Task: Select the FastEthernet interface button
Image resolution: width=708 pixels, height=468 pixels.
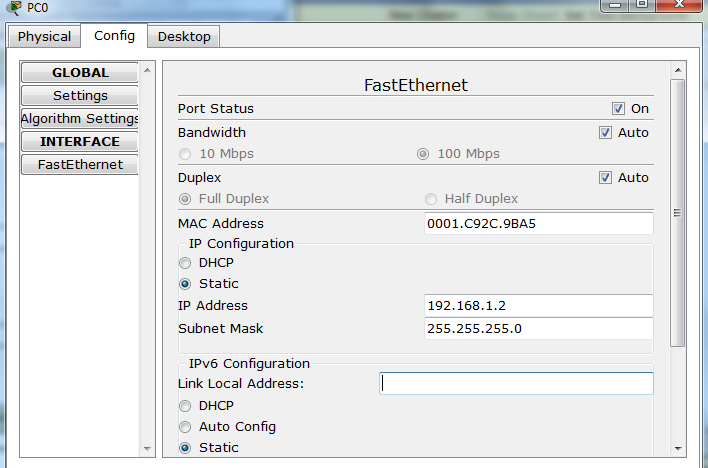Action: click(80, 165)
